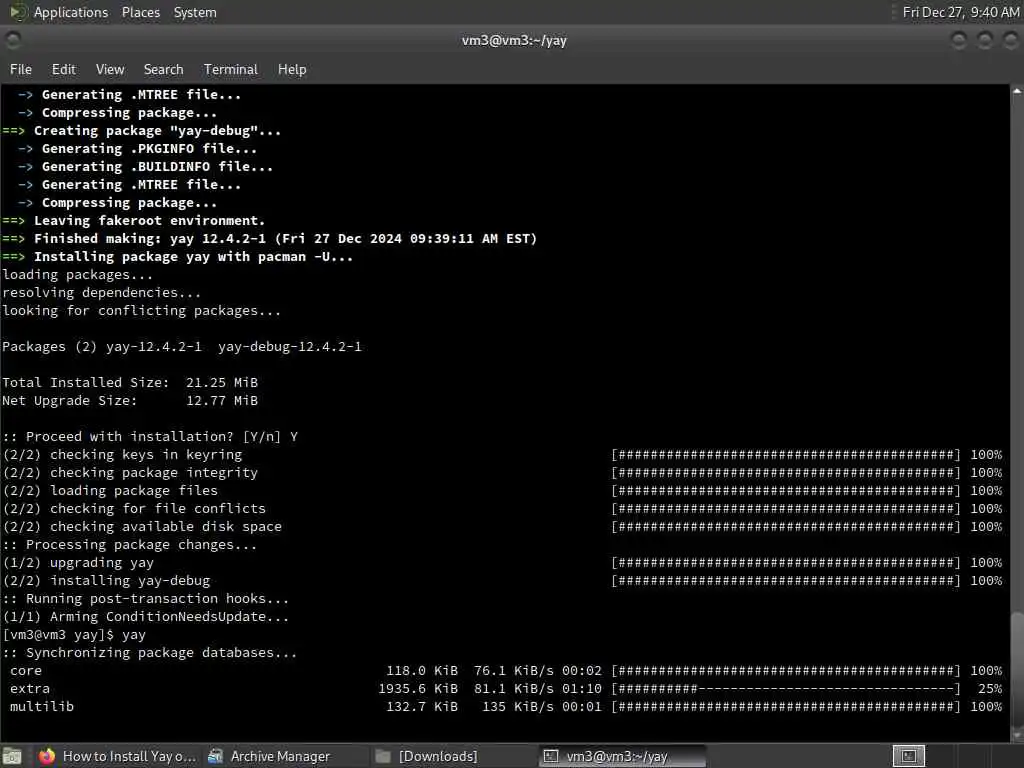1024x768 pixels.
Task: Click the 'multilib' database progress bar
Action: [786, 707]
